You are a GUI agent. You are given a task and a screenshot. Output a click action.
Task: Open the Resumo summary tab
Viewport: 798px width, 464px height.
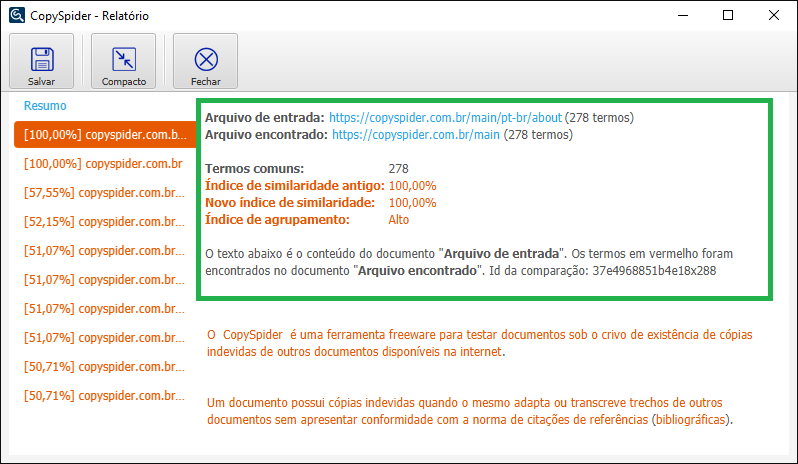click(x=45, y=106)
